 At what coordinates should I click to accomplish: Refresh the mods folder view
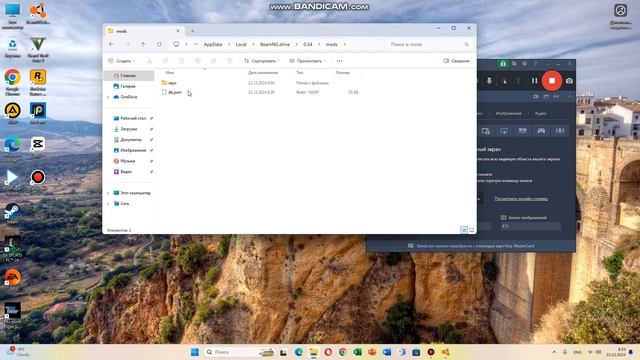coord(159,44)
